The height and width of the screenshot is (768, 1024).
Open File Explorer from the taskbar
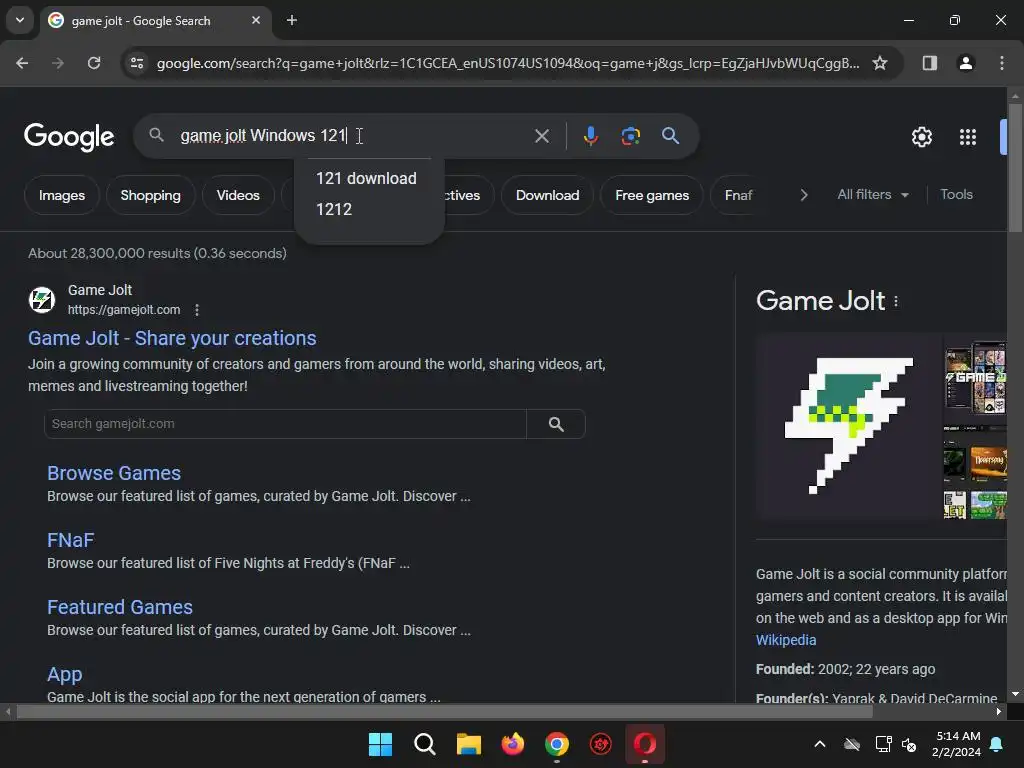click(x=468, y=744)
